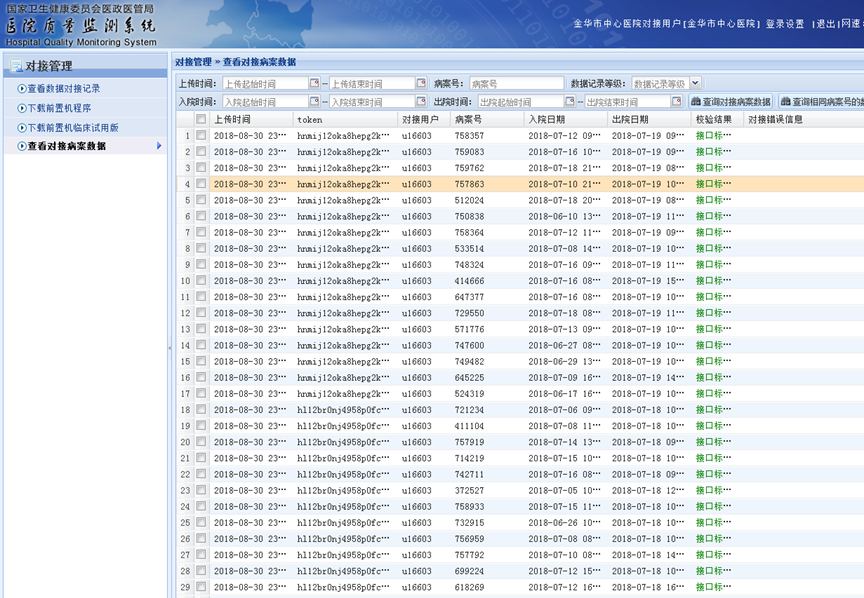Toggle the select-all checkbox in table header
This screenshot has height=598, width=864.
tap(201, 119)
